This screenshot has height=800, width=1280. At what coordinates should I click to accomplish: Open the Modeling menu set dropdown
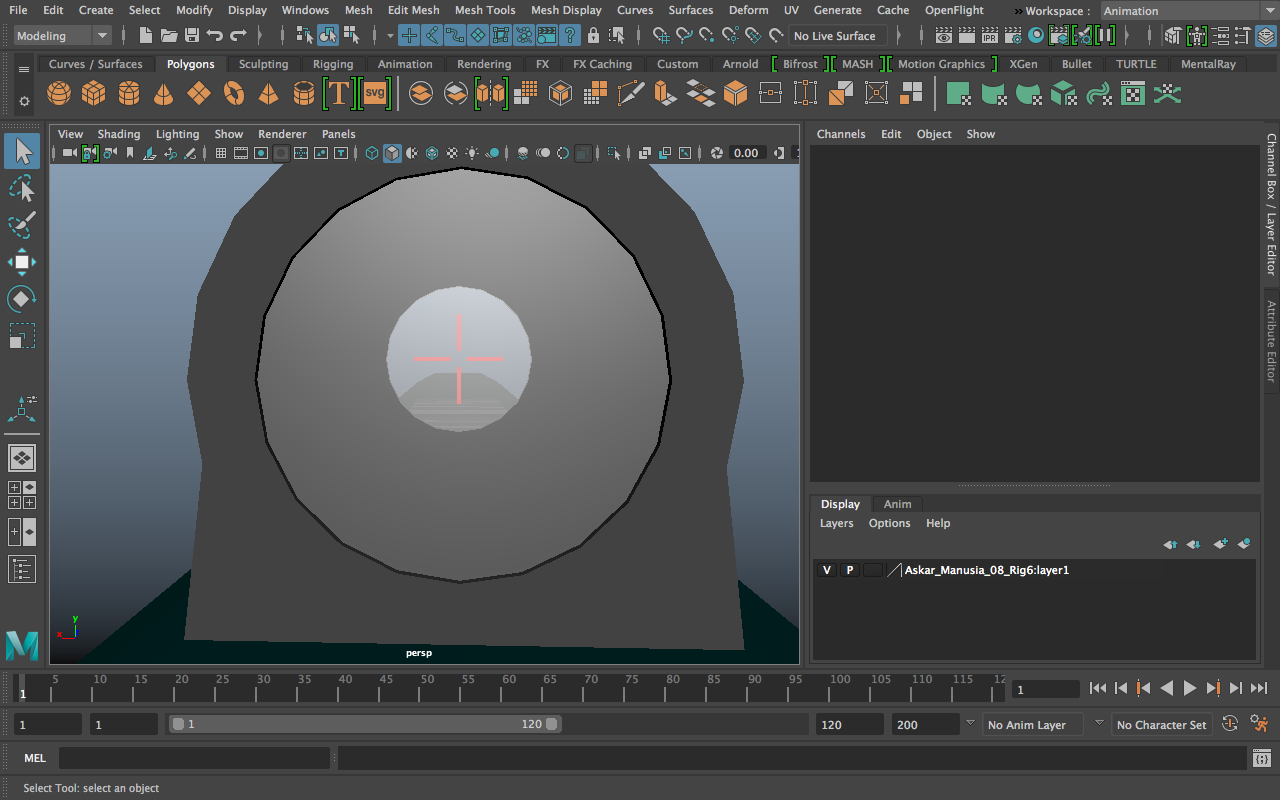pos(62,36)
